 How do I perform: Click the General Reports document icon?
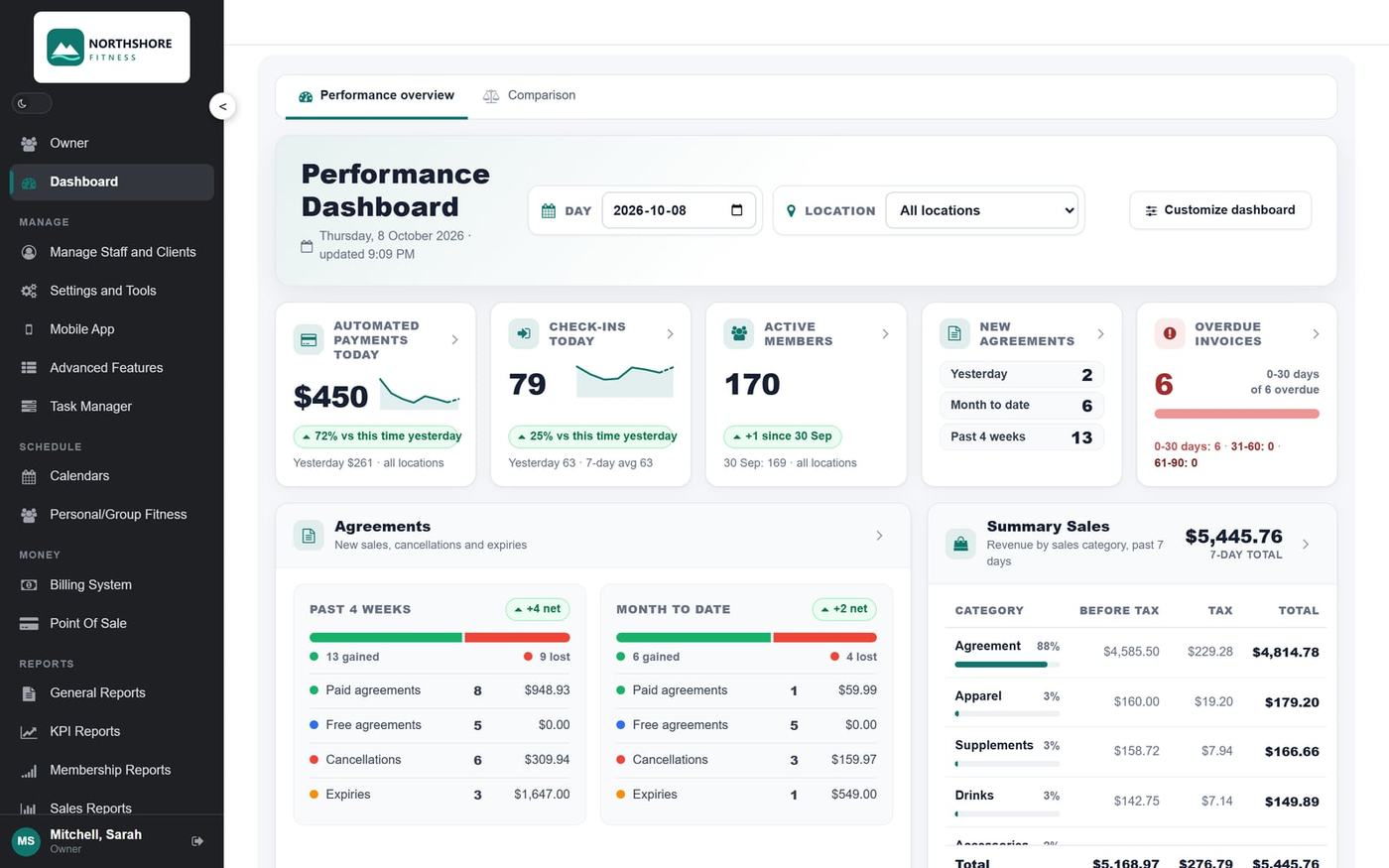(29, 693)
